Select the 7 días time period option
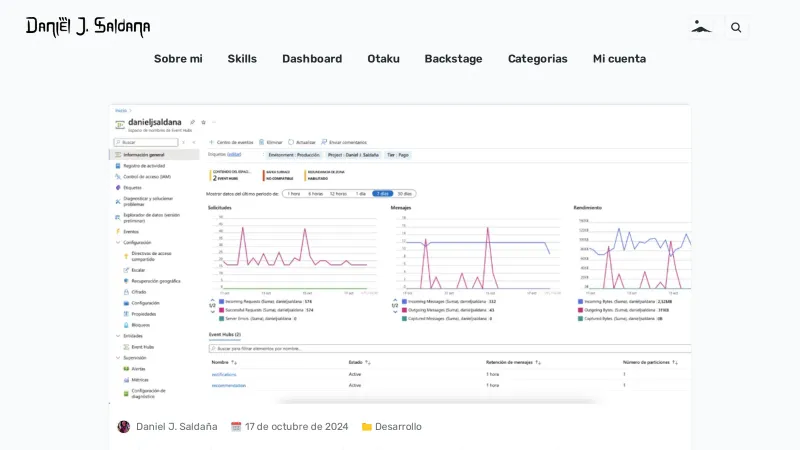 [382, 193]
